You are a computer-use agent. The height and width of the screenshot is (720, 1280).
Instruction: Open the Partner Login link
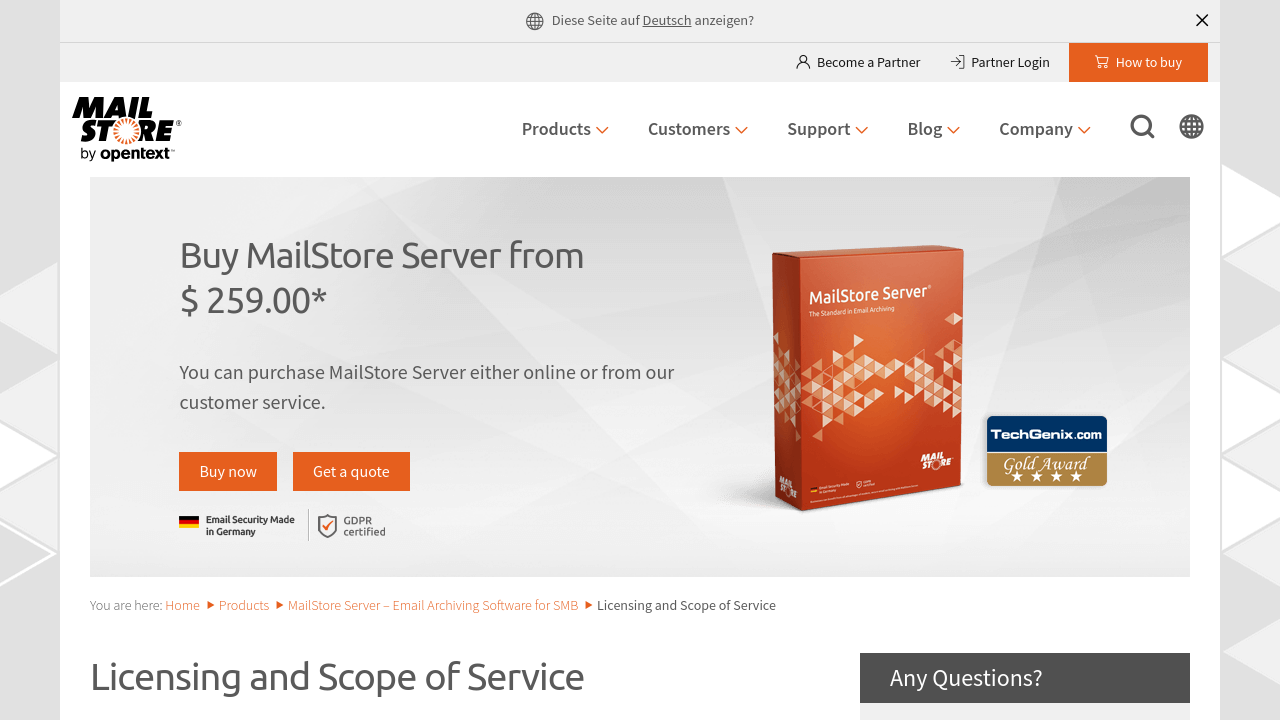pos(1000,62)
